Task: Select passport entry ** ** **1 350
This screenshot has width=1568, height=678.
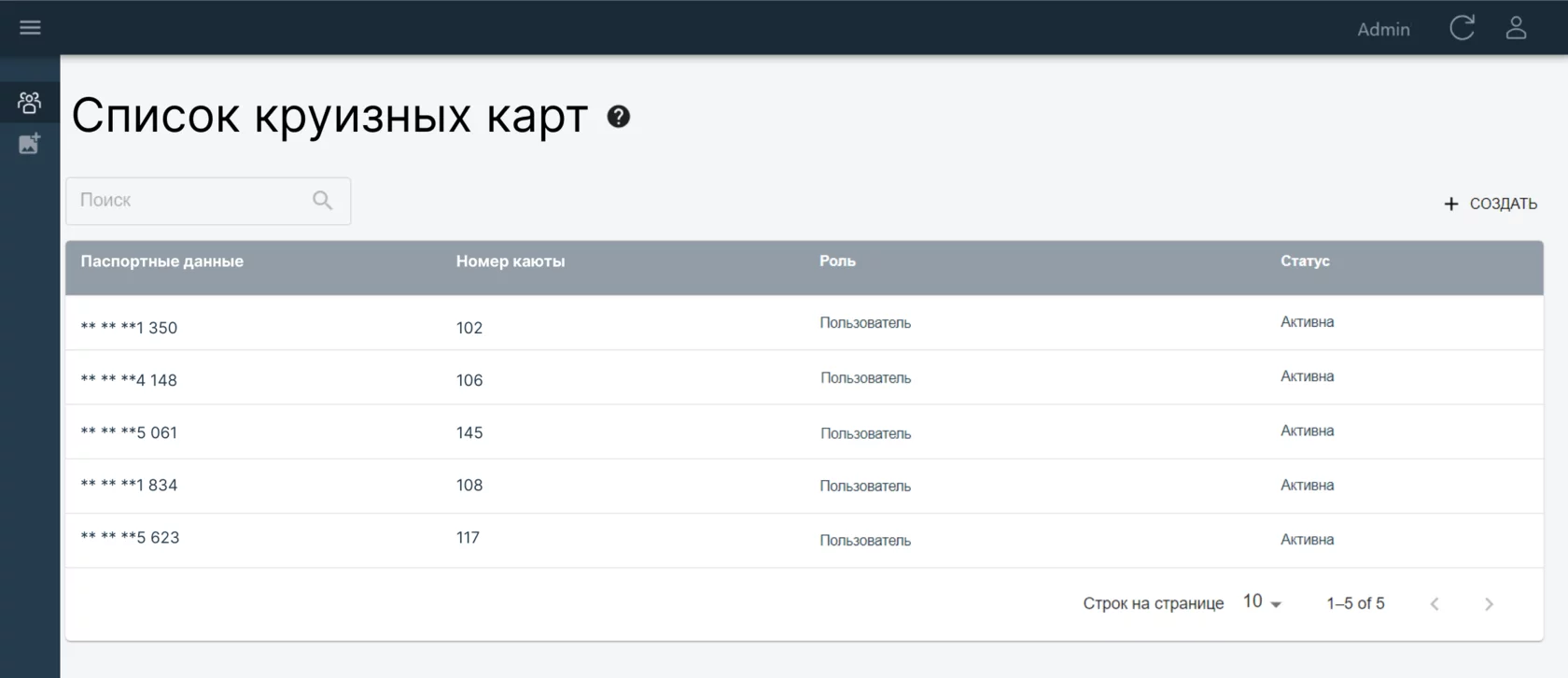Action: 129,328
